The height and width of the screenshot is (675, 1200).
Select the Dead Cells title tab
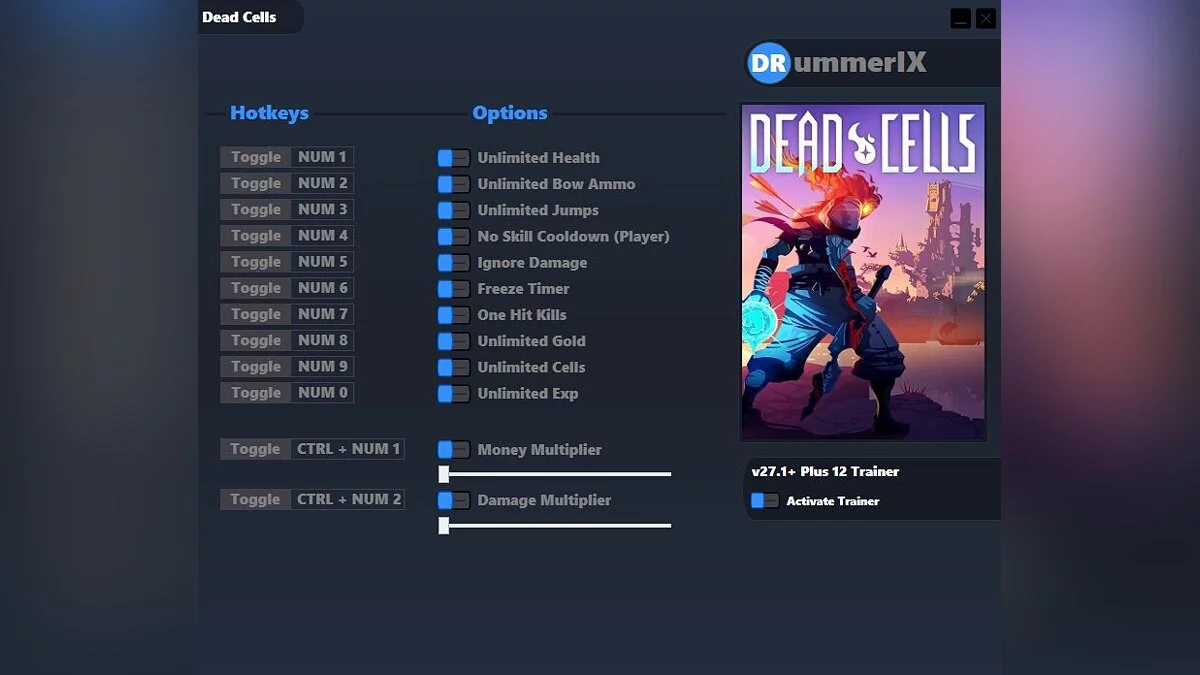click(238, 17)
